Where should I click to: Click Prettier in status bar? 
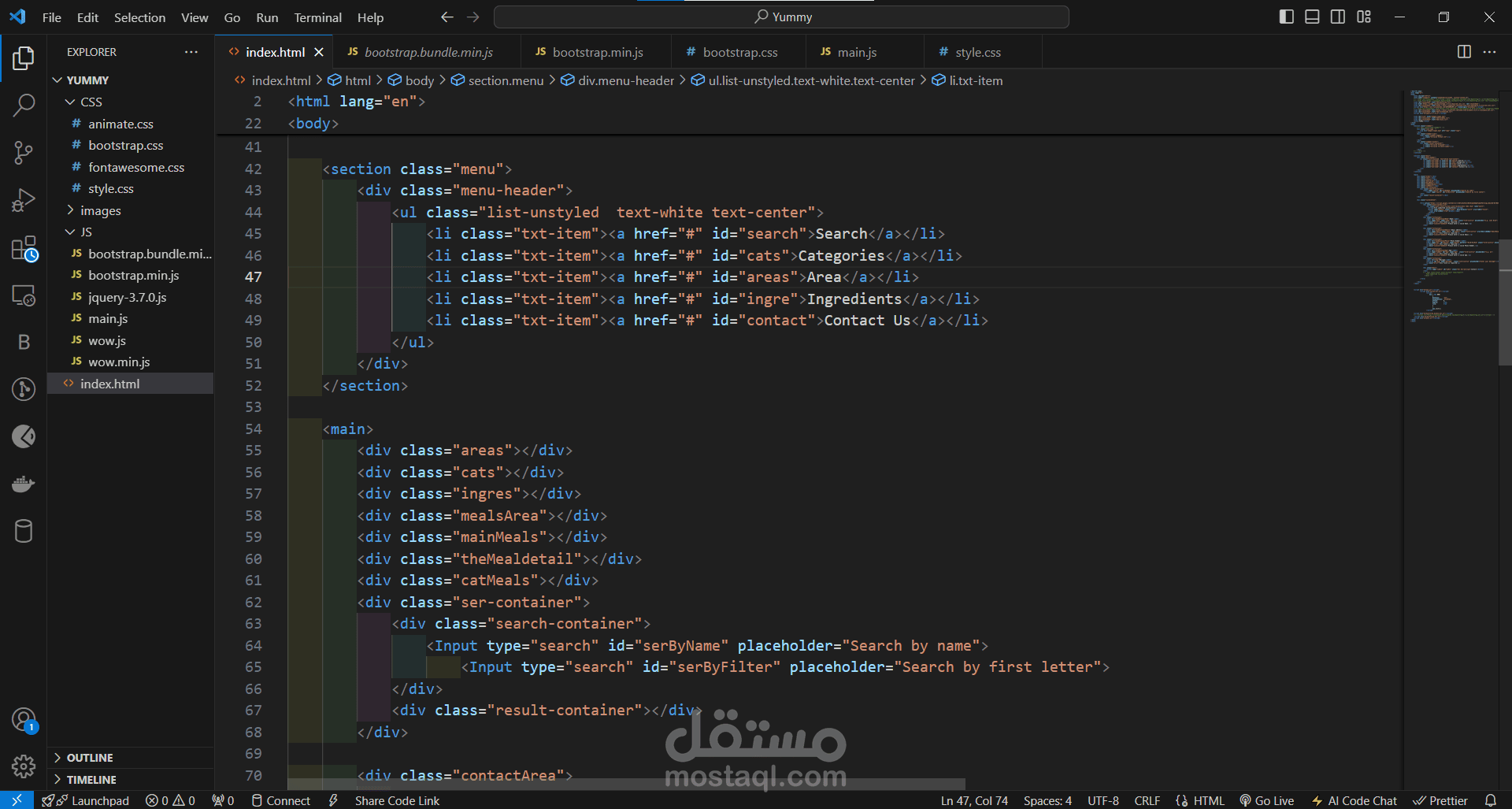1440,800
